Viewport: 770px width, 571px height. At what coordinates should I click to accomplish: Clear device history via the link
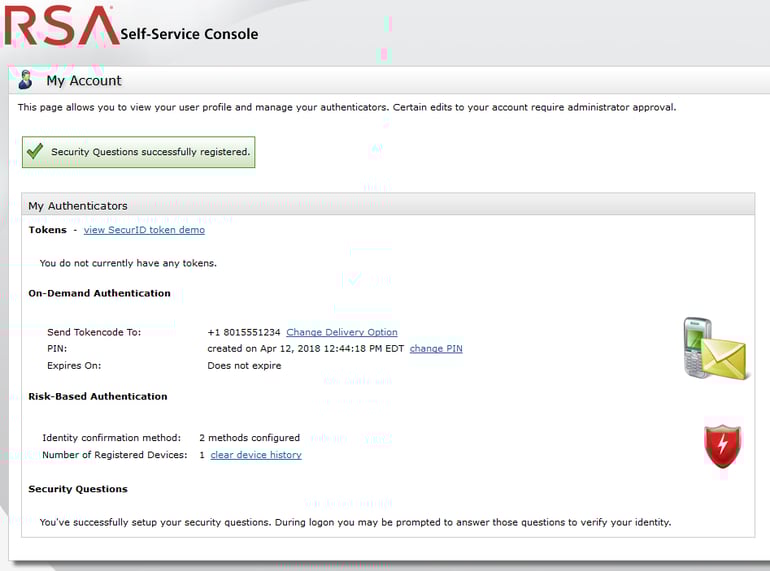click(255, 455)
